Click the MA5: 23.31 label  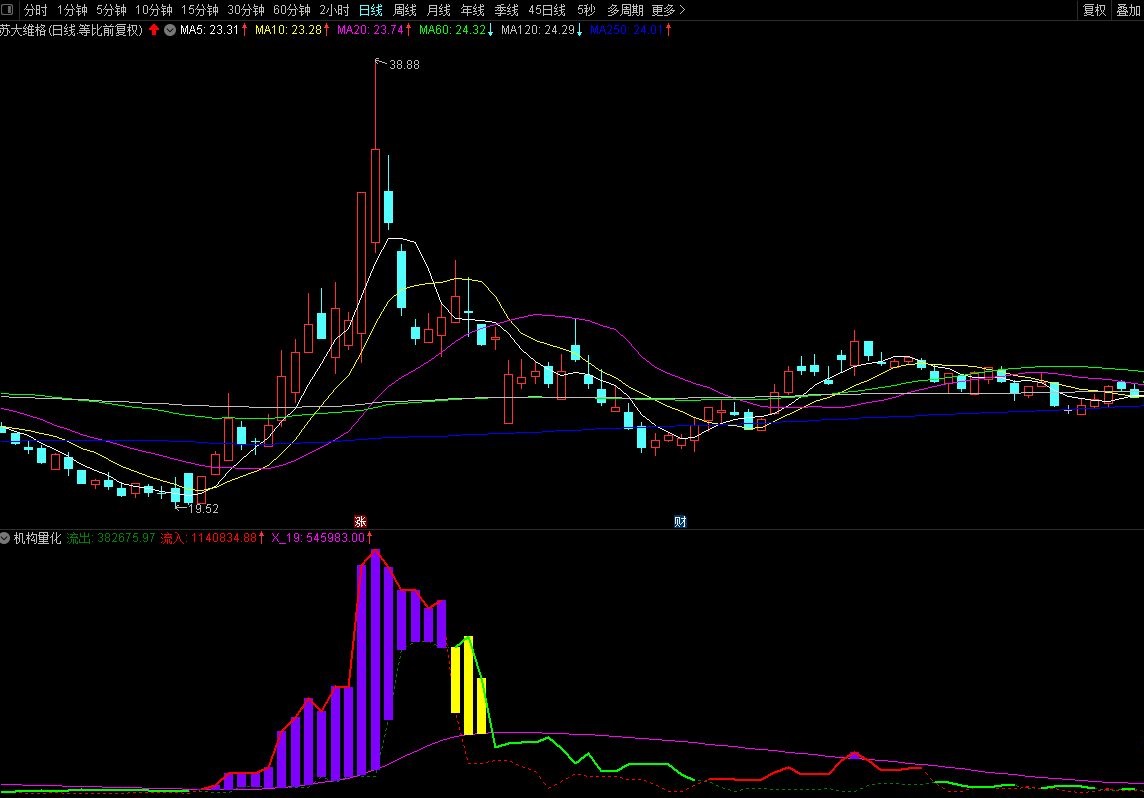pos(209,30)
